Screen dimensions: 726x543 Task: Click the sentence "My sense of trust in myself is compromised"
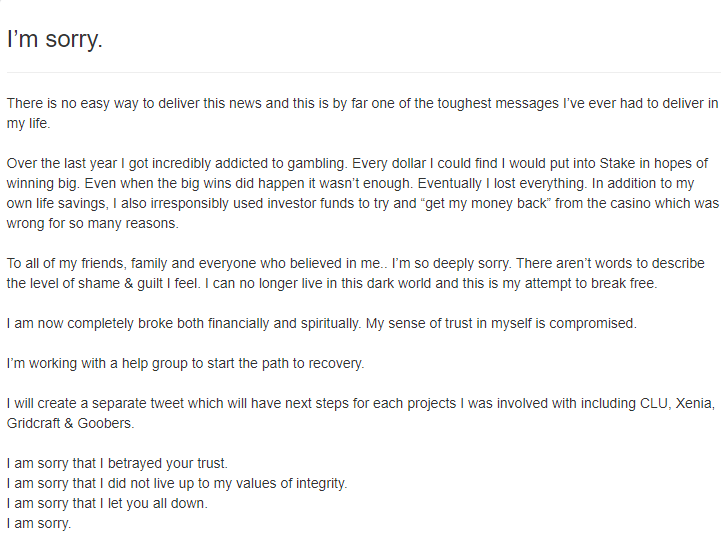pos(501,323)
